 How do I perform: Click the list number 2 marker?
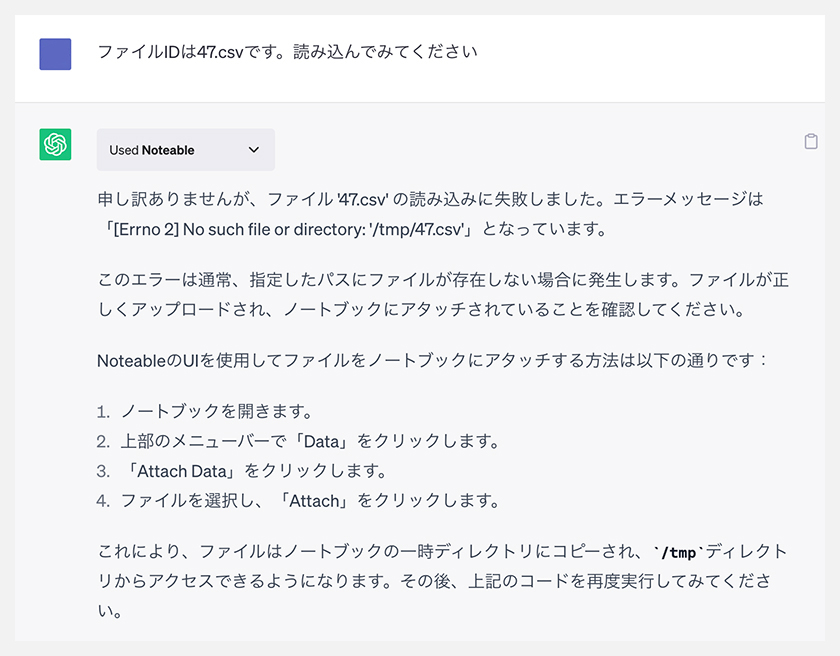[x=103, y=442]
